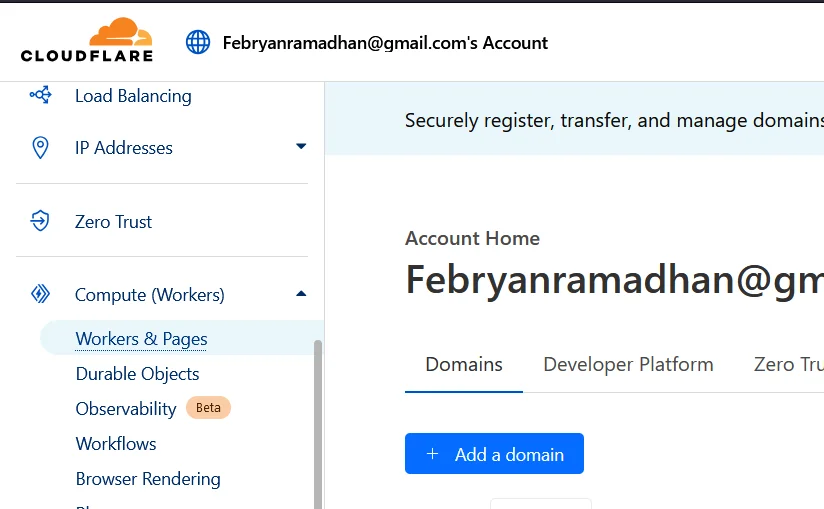
Task: Expand the IP Addresses dropdown arrow
Action: point(301,147)
